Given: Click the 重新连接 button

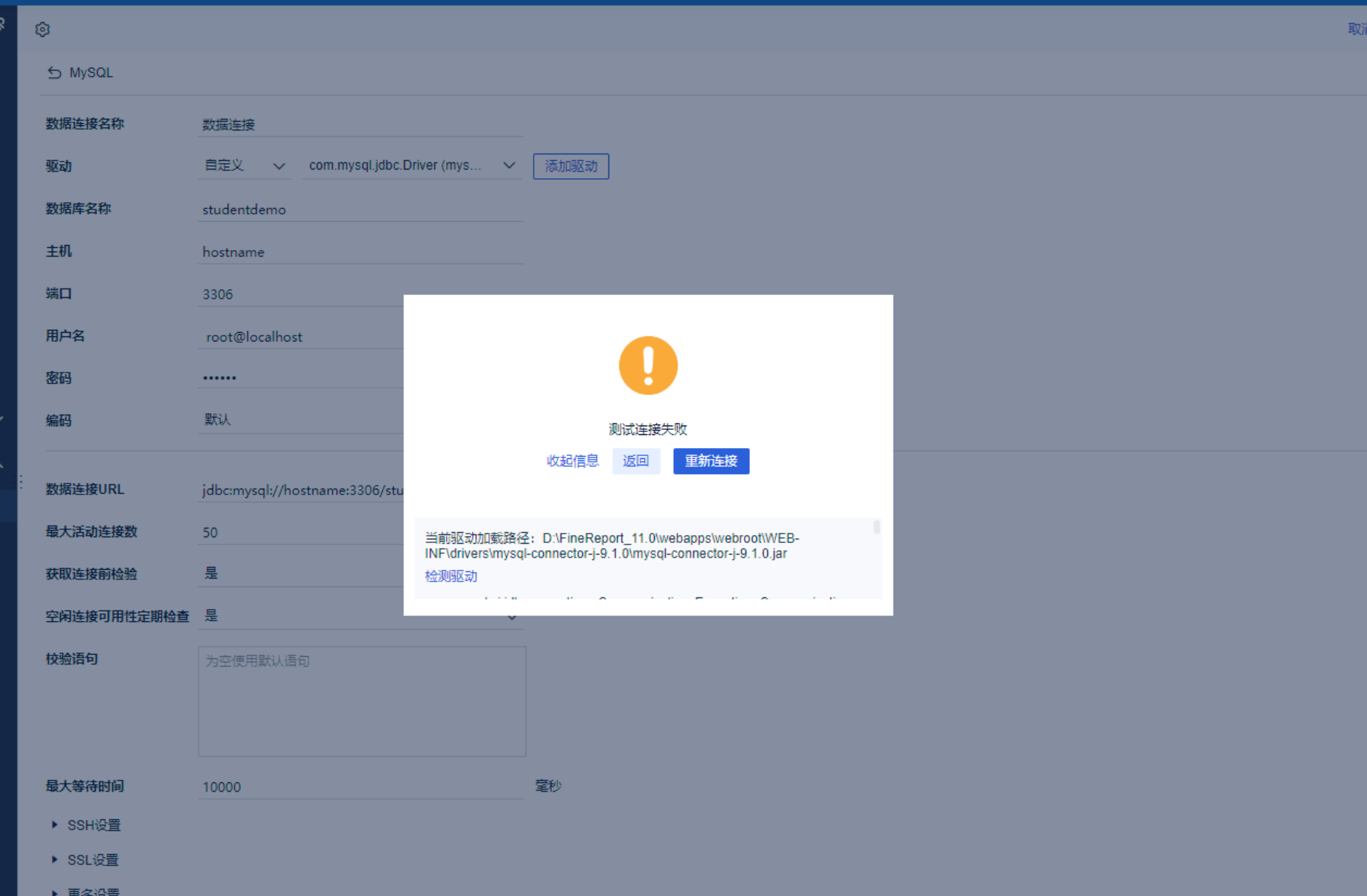Looking at the screenshot, I should [711, 461].
